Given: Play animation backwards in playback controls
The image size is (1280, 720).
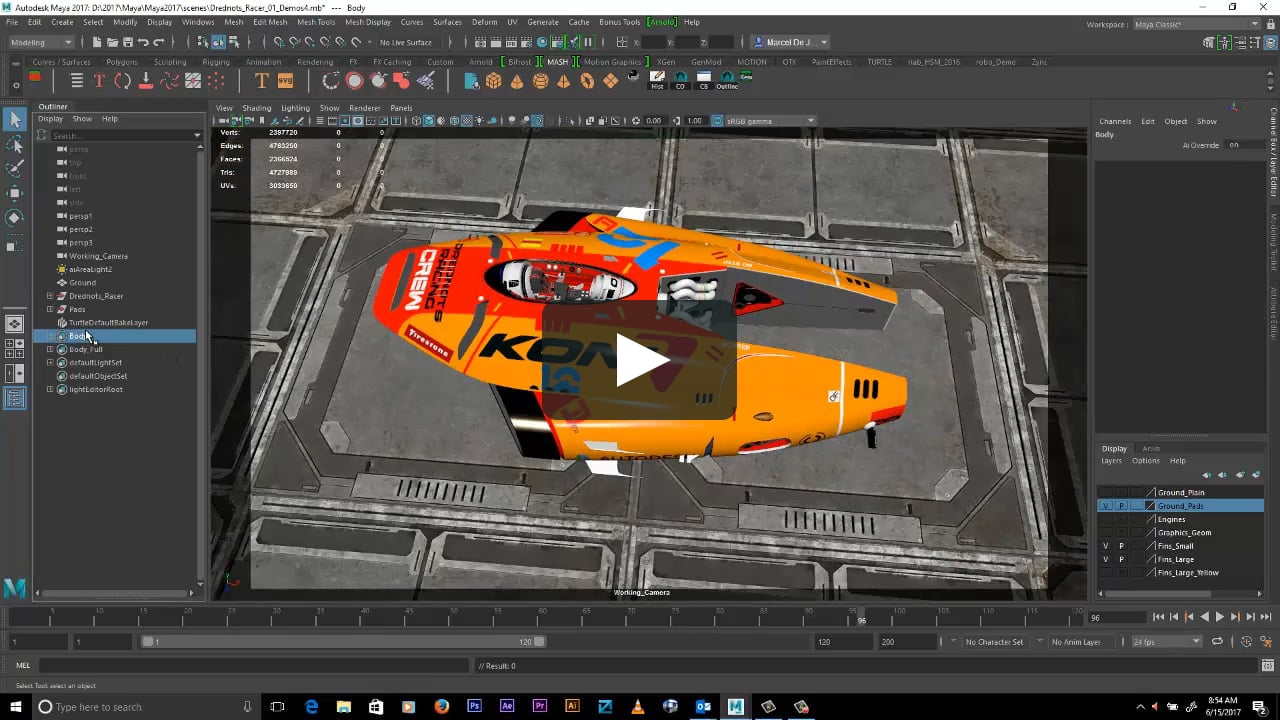Looking at the screenshot, I should [1205, 617].
